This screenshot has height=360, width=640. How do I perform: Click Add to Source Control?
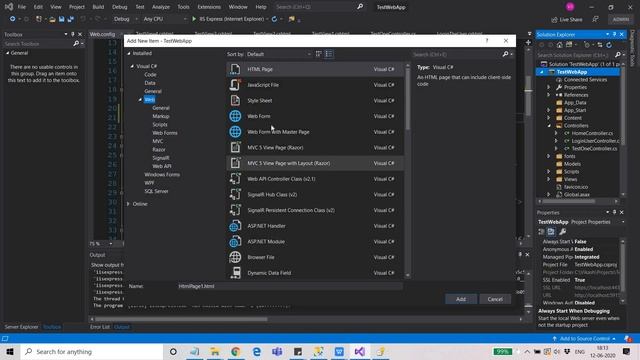click(584, 338)
